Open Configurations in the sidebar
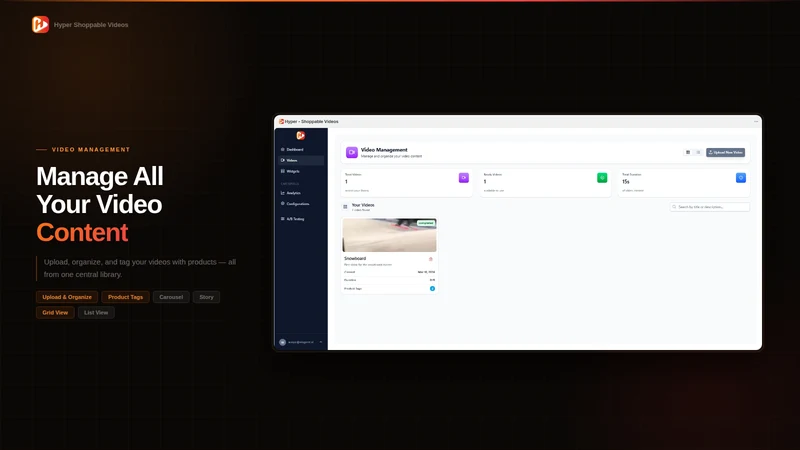Screen dimensions: 800x450 coord(301,204)
